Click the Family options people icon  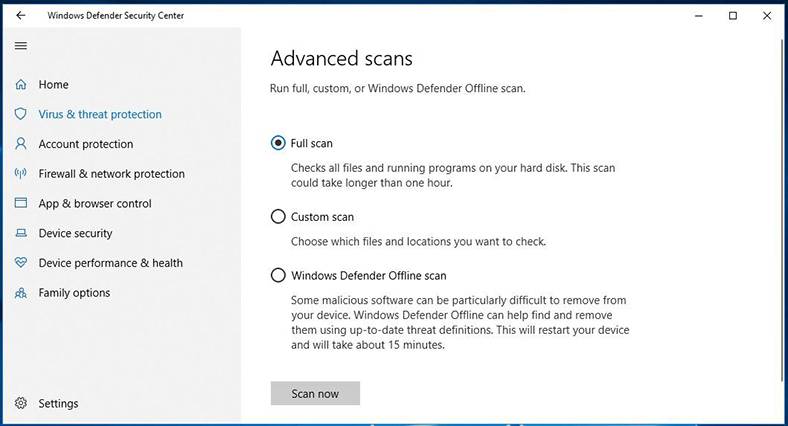[x=21, y=292]
